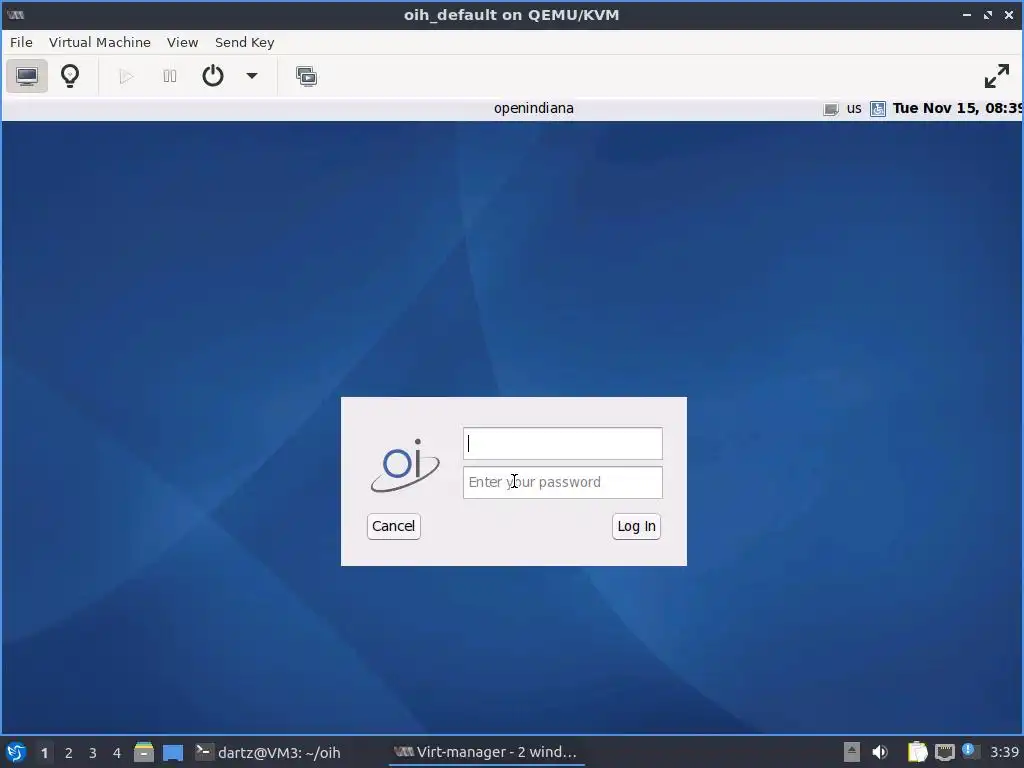Open the accessibility icon in guest panel
Viewport: 1024px width, 768px height.
tap(878, 108)
